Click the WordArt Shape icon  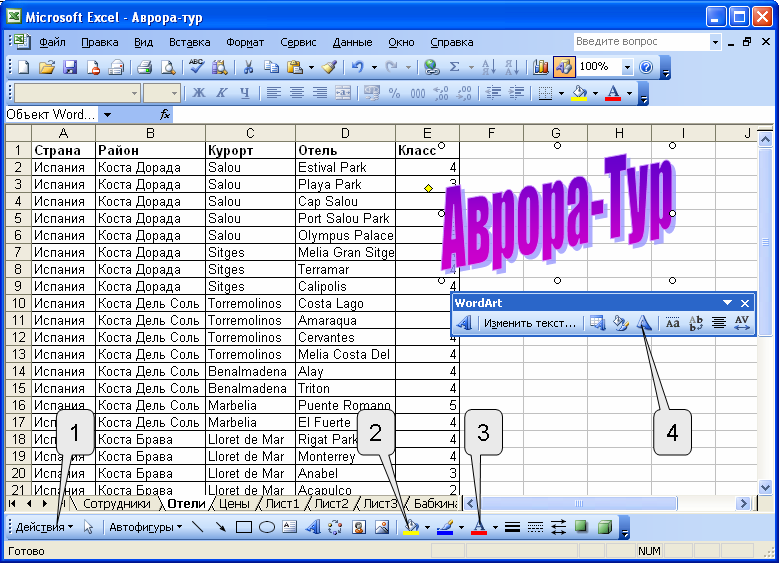(x=644, y=323)
